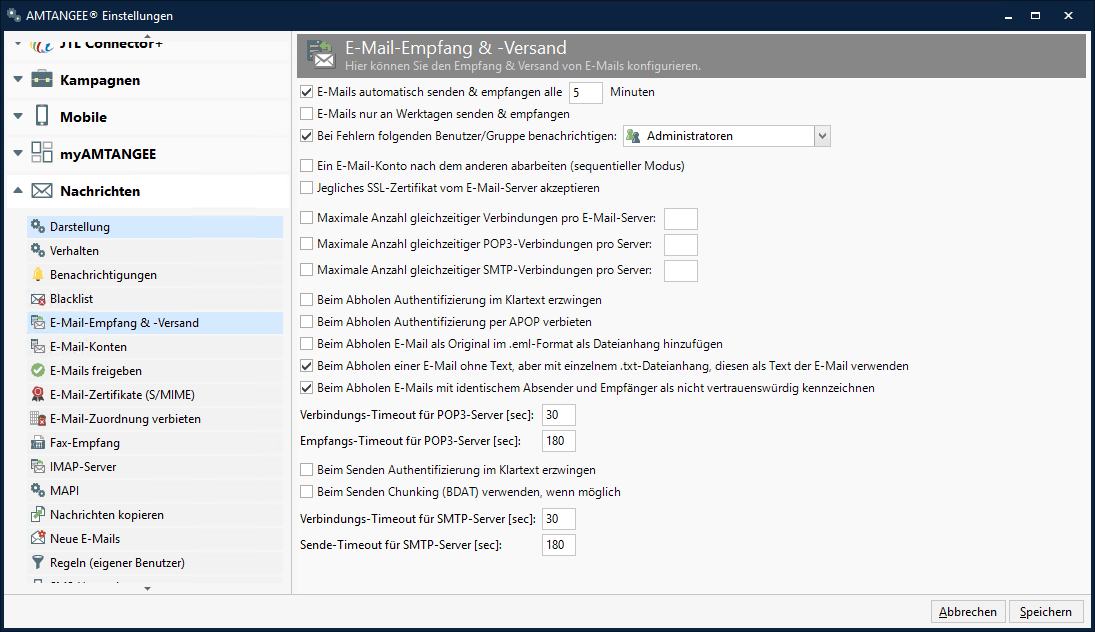Expand the Kampagnen section arrow
The width and height of the screenshot is (1095, 632).
coord(18,79)
